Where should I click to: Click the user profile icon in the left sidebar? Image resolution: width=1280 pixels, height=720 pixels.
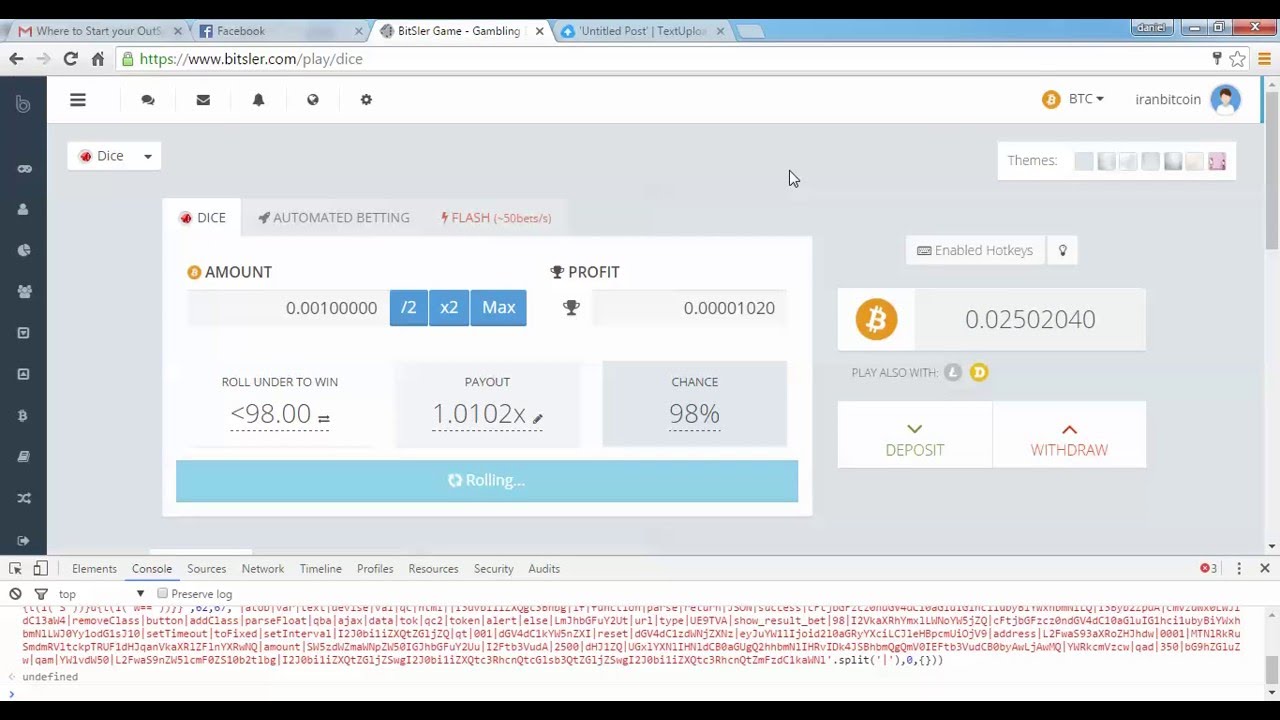point(23,210)
